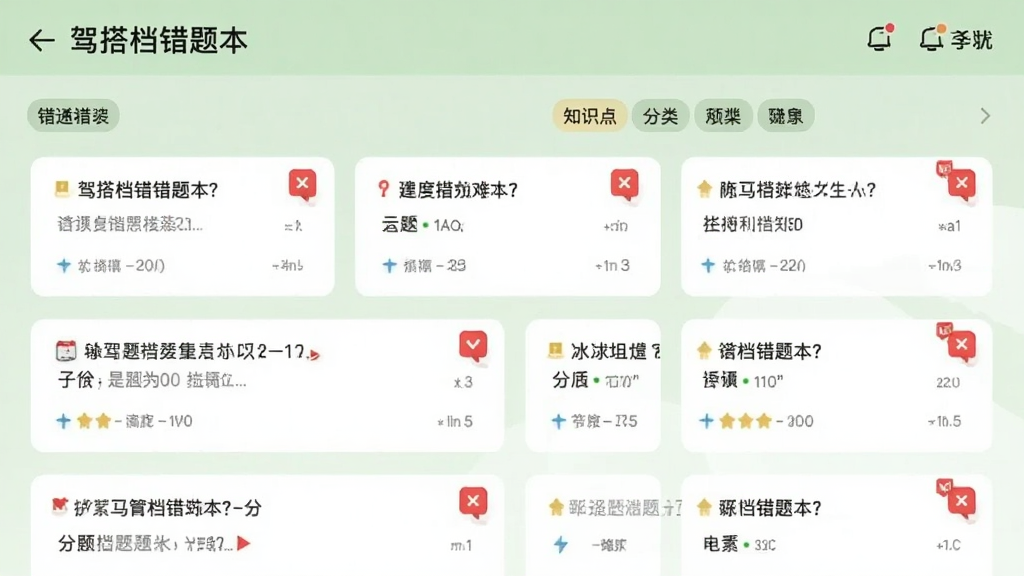This screenshot has width=1024, height=576.
Task: Click the red play arrow on the bottom-left card
Action: (244, 543)
